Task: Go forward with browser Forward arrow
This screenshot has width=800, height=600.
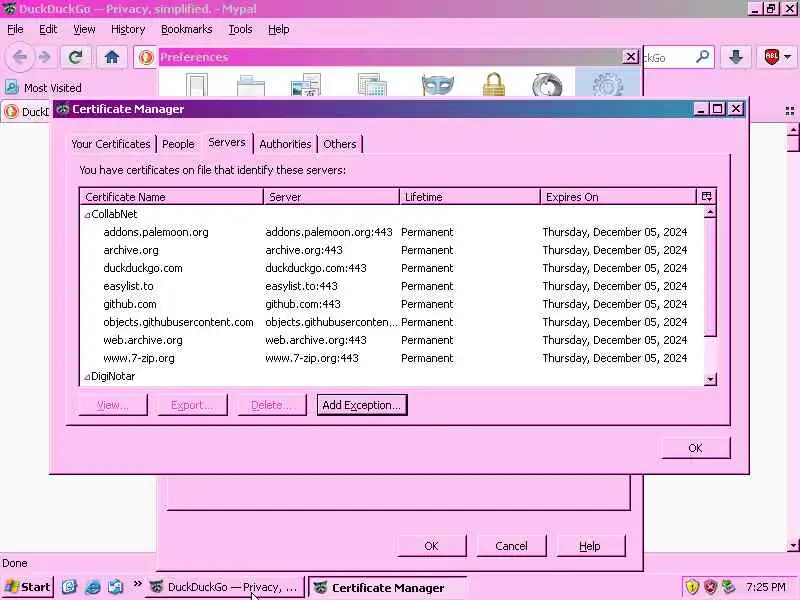Action: [x=45, y=57]
